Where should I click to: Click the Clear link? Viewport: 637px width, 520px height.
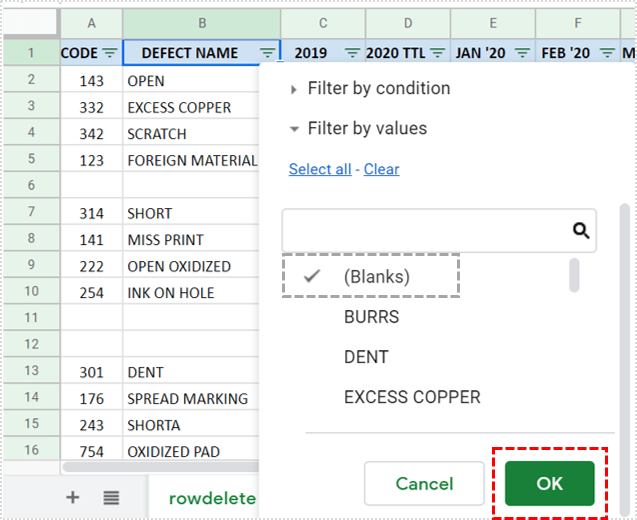pyautogui.click(x=381, y=169)
